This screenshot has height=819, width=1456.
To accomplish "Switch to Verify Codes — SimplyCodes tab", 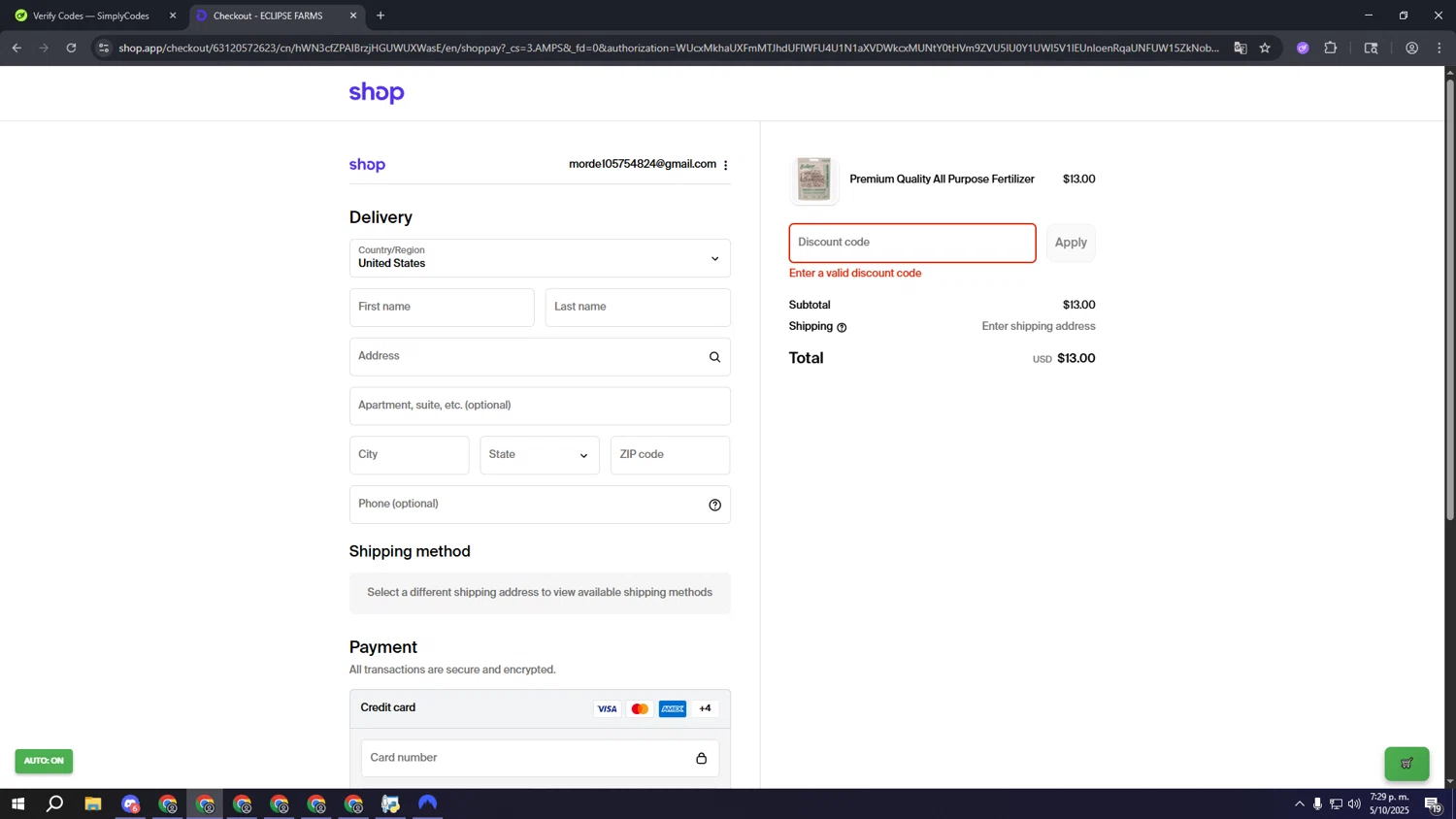I will [91, 16].
